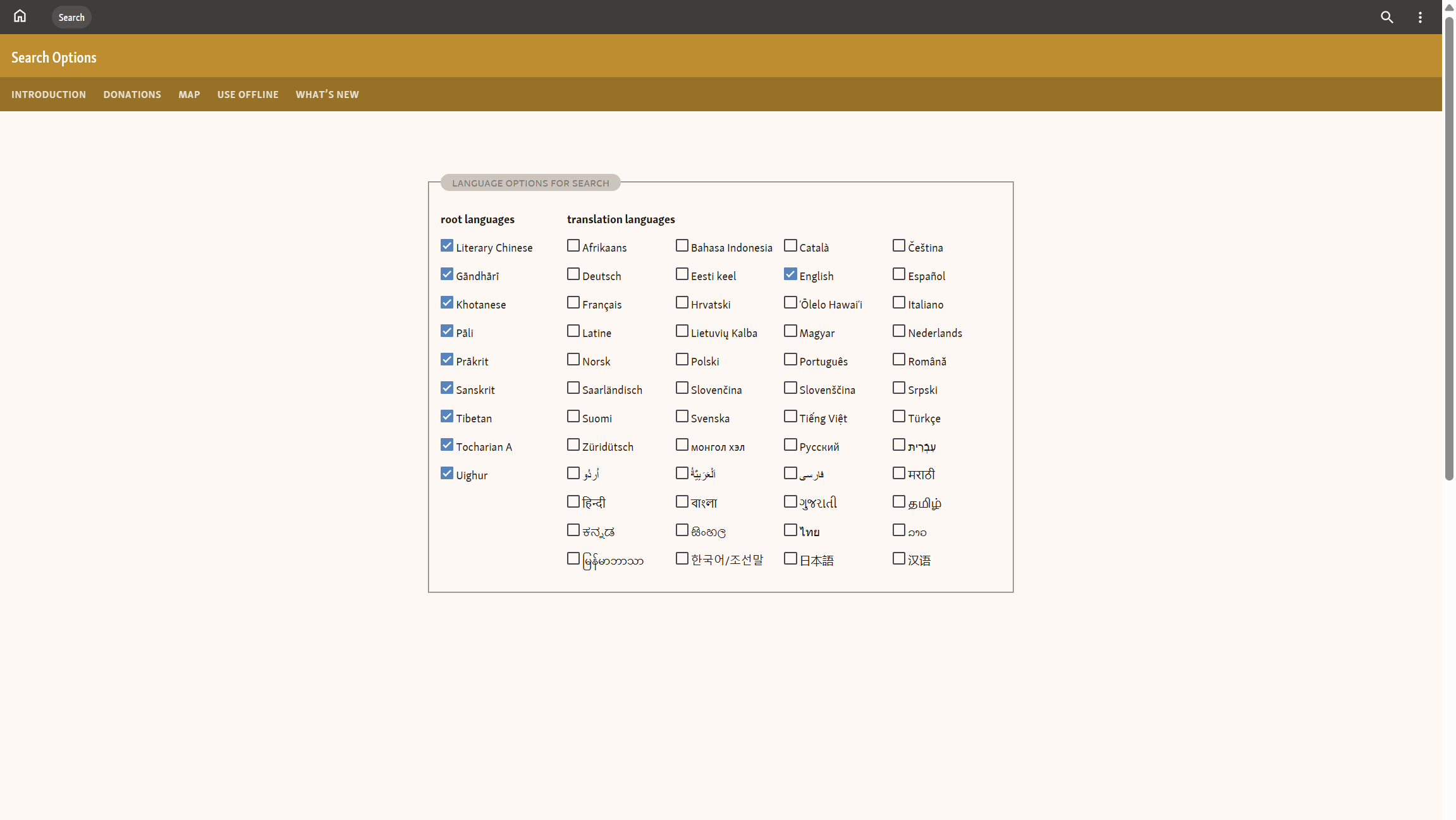Select the Use Offline tab
Image resolution: width=1456 pixels, height=820 pixels.
pyautogui.click(x=248, y=94)
